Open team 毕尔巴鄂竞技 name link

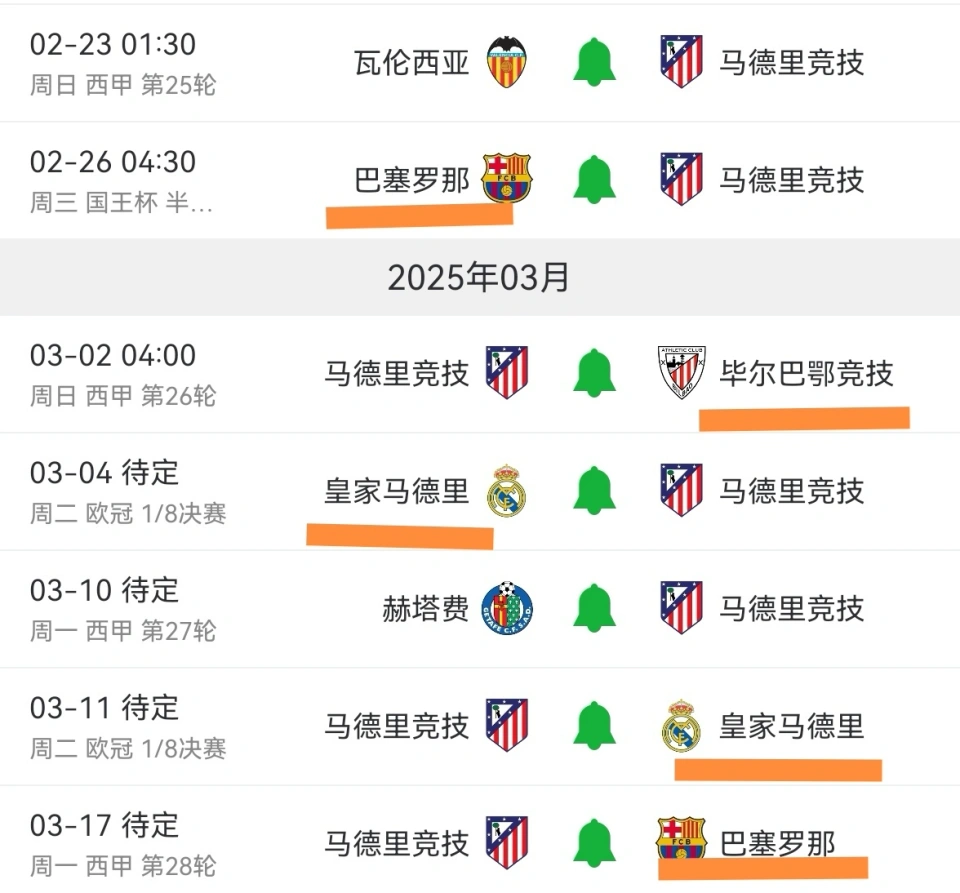tap(806, 373)
